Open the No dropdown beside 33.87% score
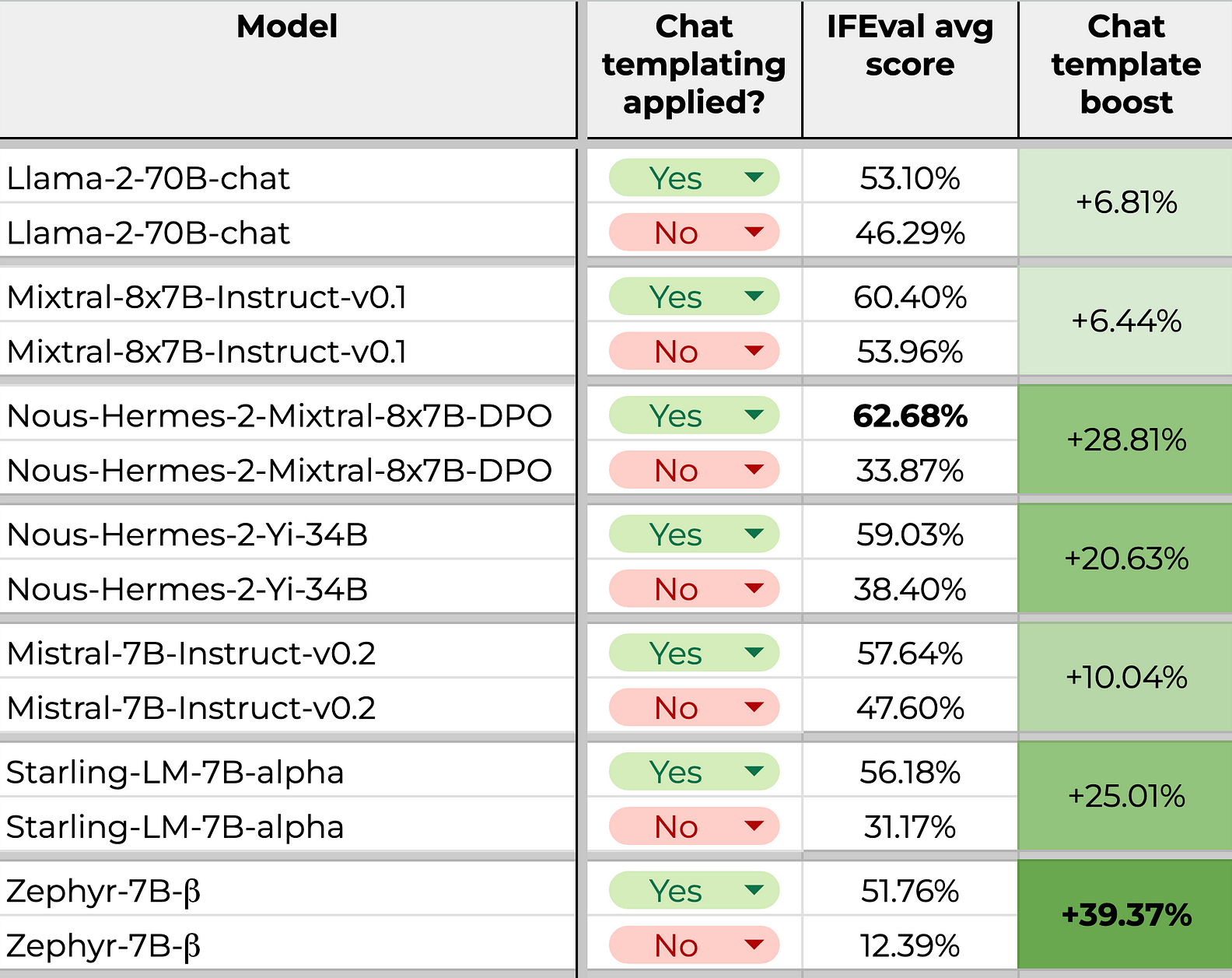This screenshot has width=1232, height=978. [694, 470]
